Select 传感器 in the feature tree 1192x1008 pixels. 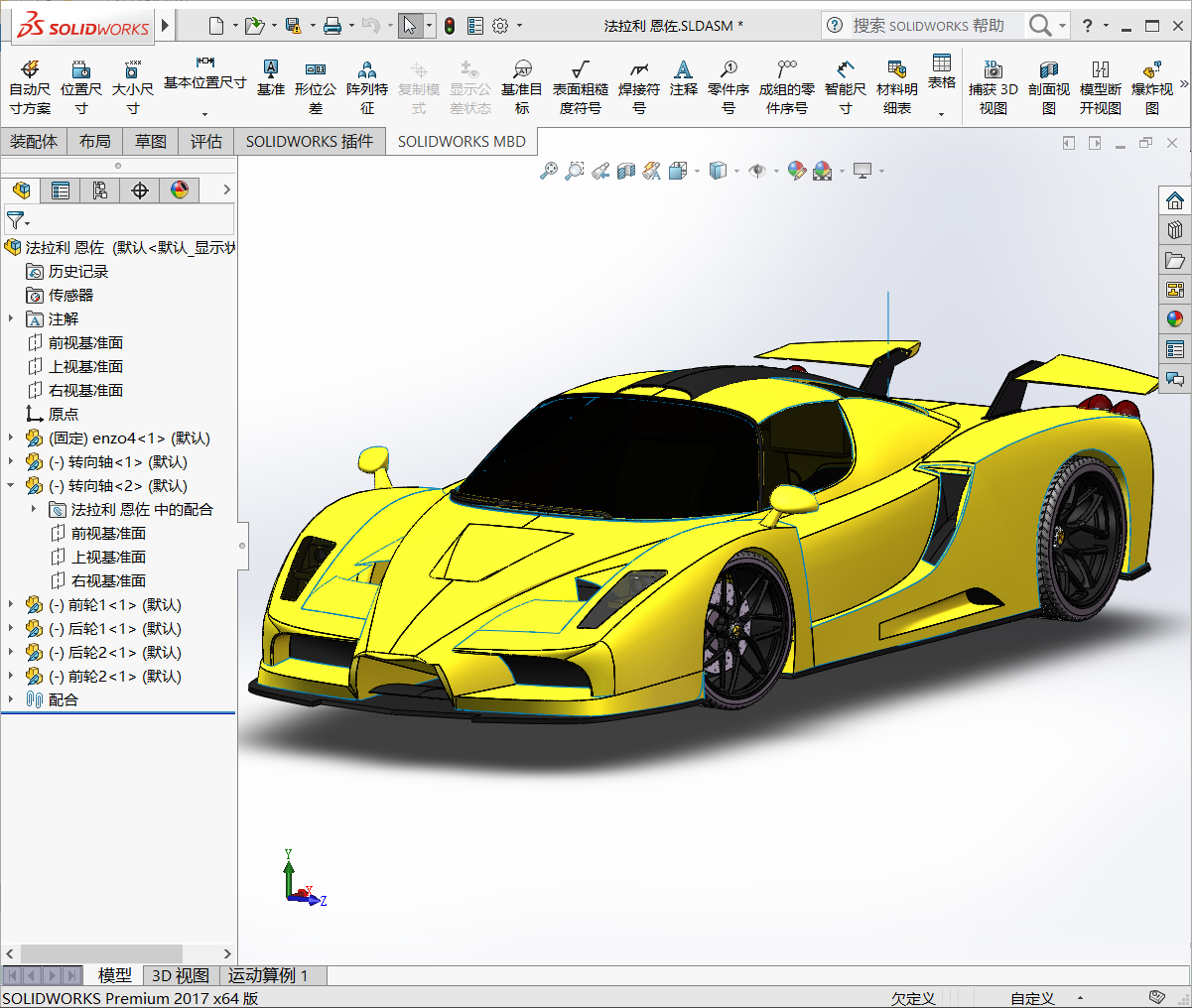[70, 295]
